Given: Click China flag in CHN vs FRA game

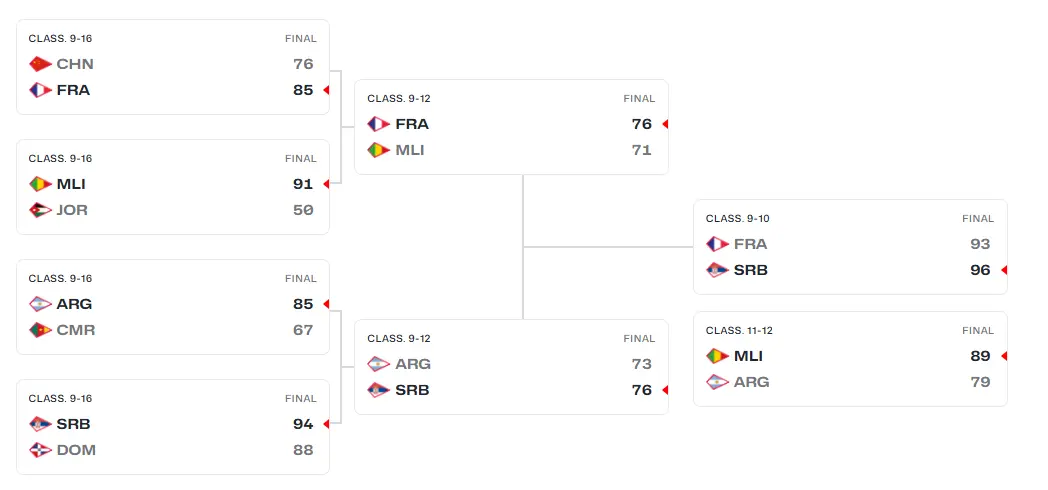Looking at the screenshot, I should click(40, 64).
